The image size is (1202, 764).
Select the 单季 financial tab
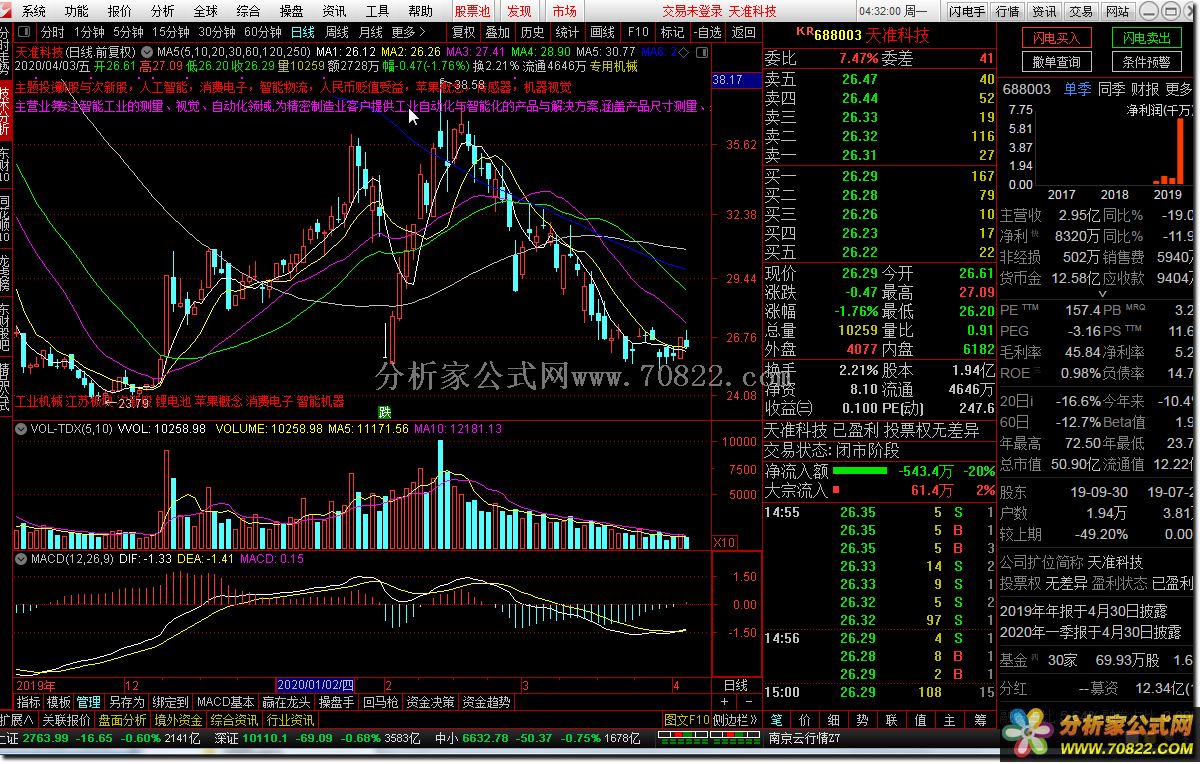pos(1077,89)
